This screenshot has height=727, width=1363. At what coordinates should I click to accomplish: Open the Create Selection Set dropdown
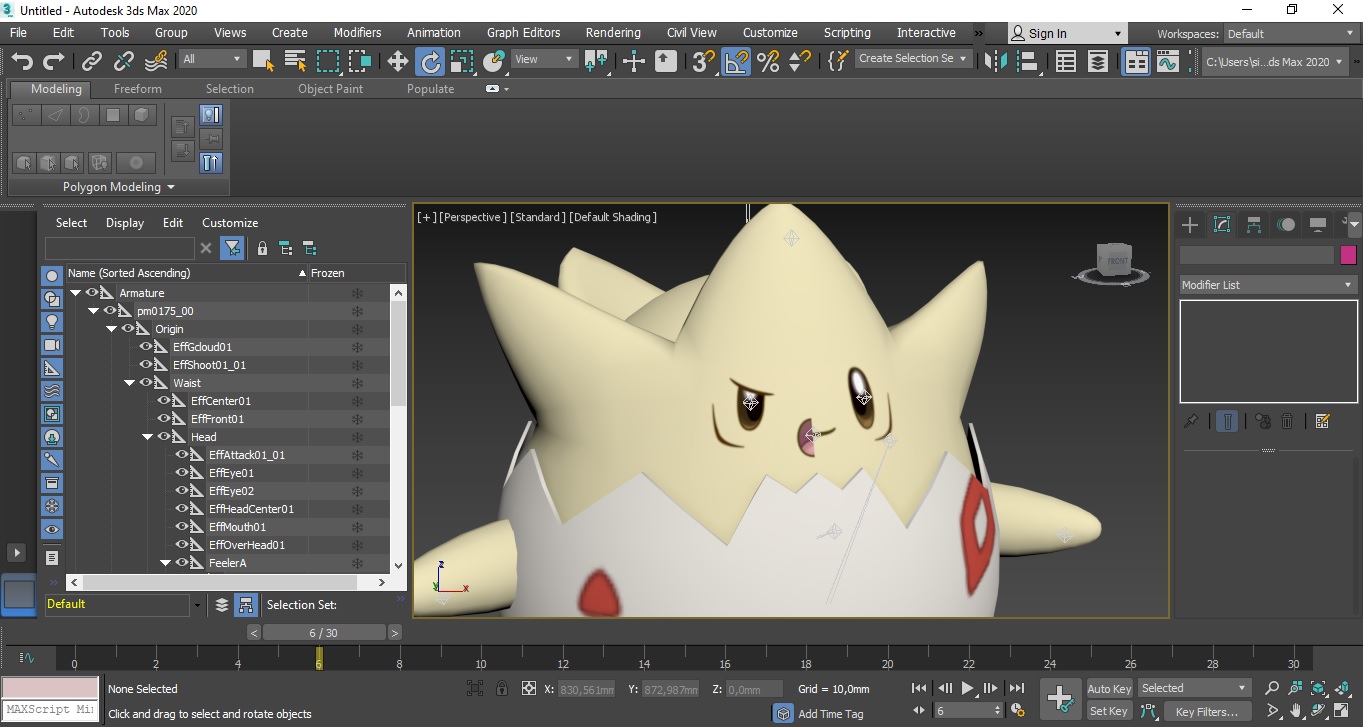pos(913,59)
